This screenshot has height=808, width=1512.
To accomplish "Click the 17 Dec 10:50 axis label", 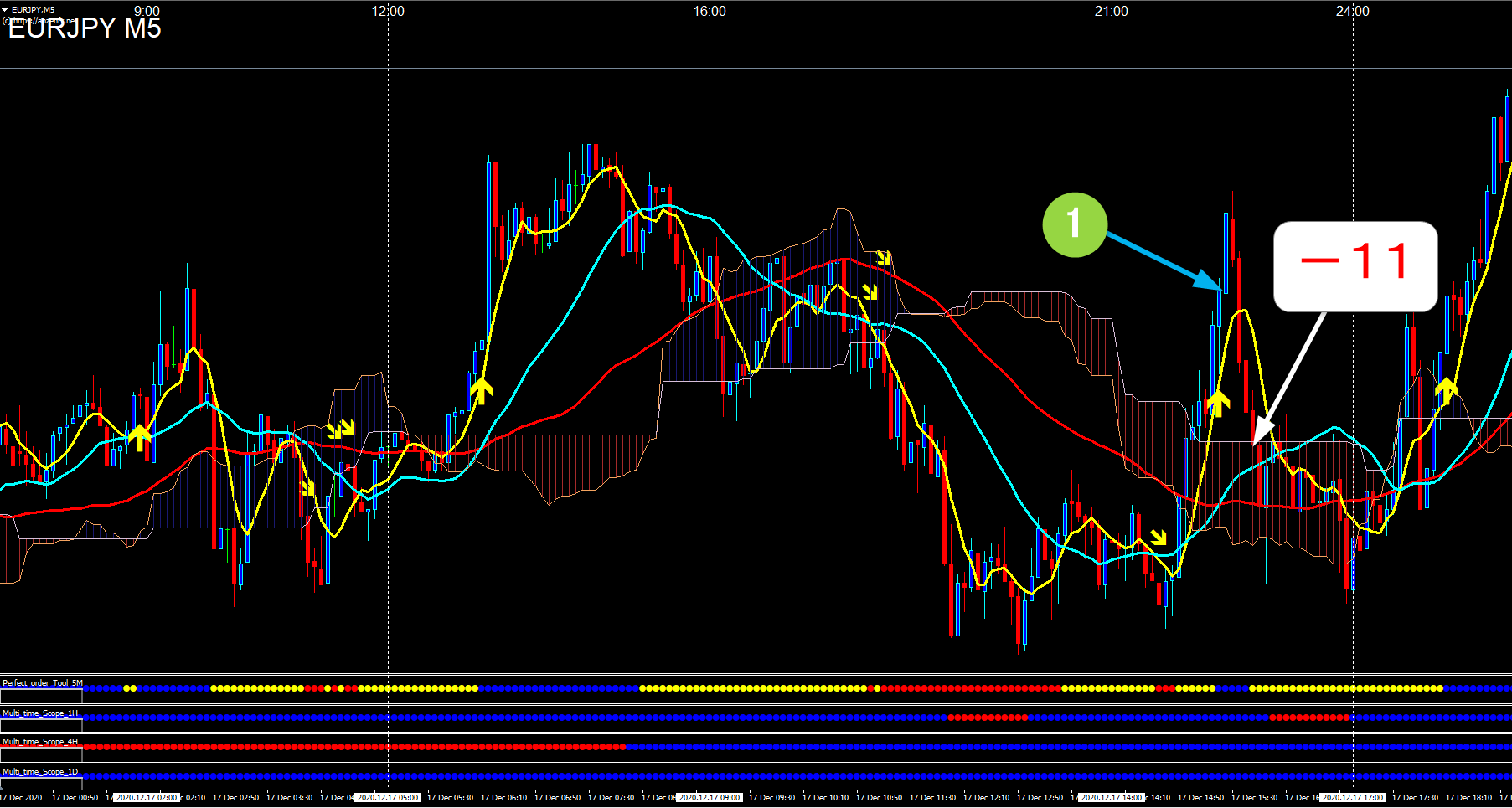I will point(879,798).
